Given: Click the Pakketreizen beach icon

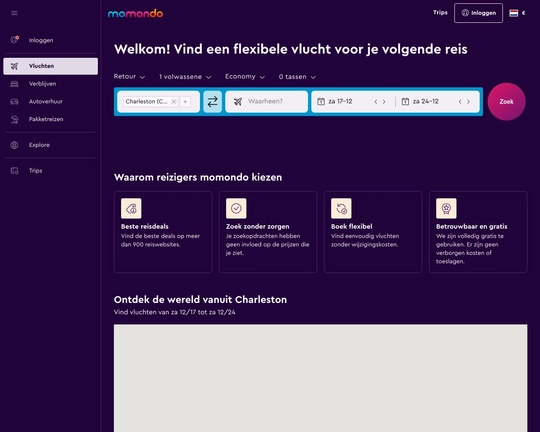Looking at the screenshot, I should point(14,119).
